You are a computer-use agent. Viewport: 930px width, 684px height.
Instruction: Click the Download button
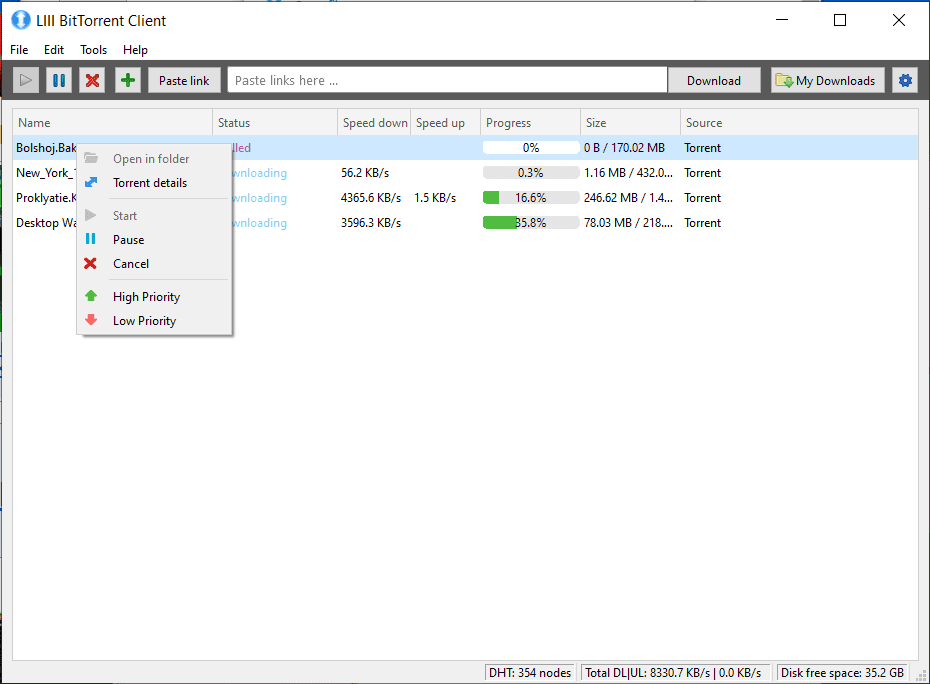(x=714, y=80)
